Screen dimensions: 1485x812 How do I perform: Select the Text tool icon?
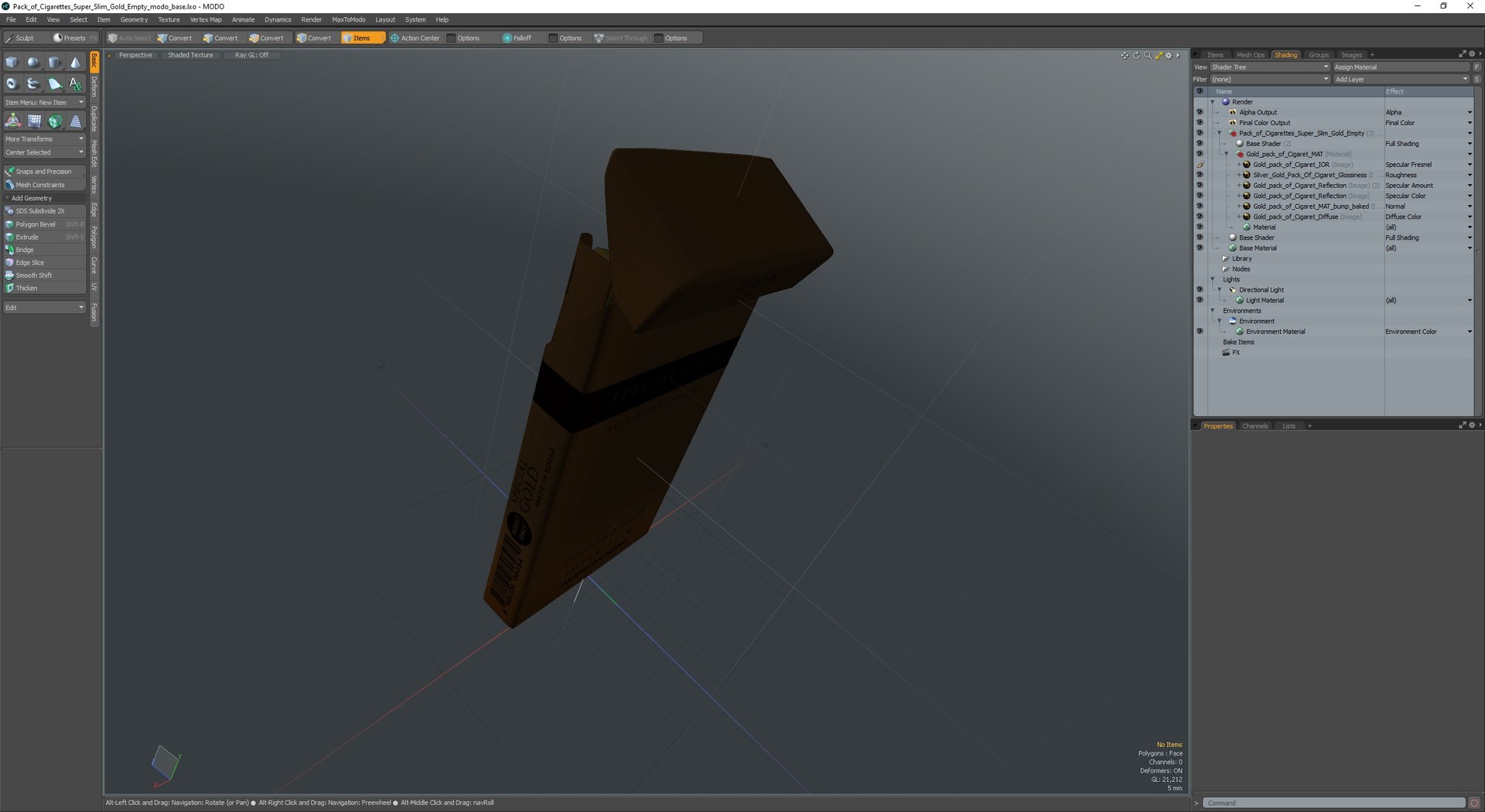click(x=75, y=84)
